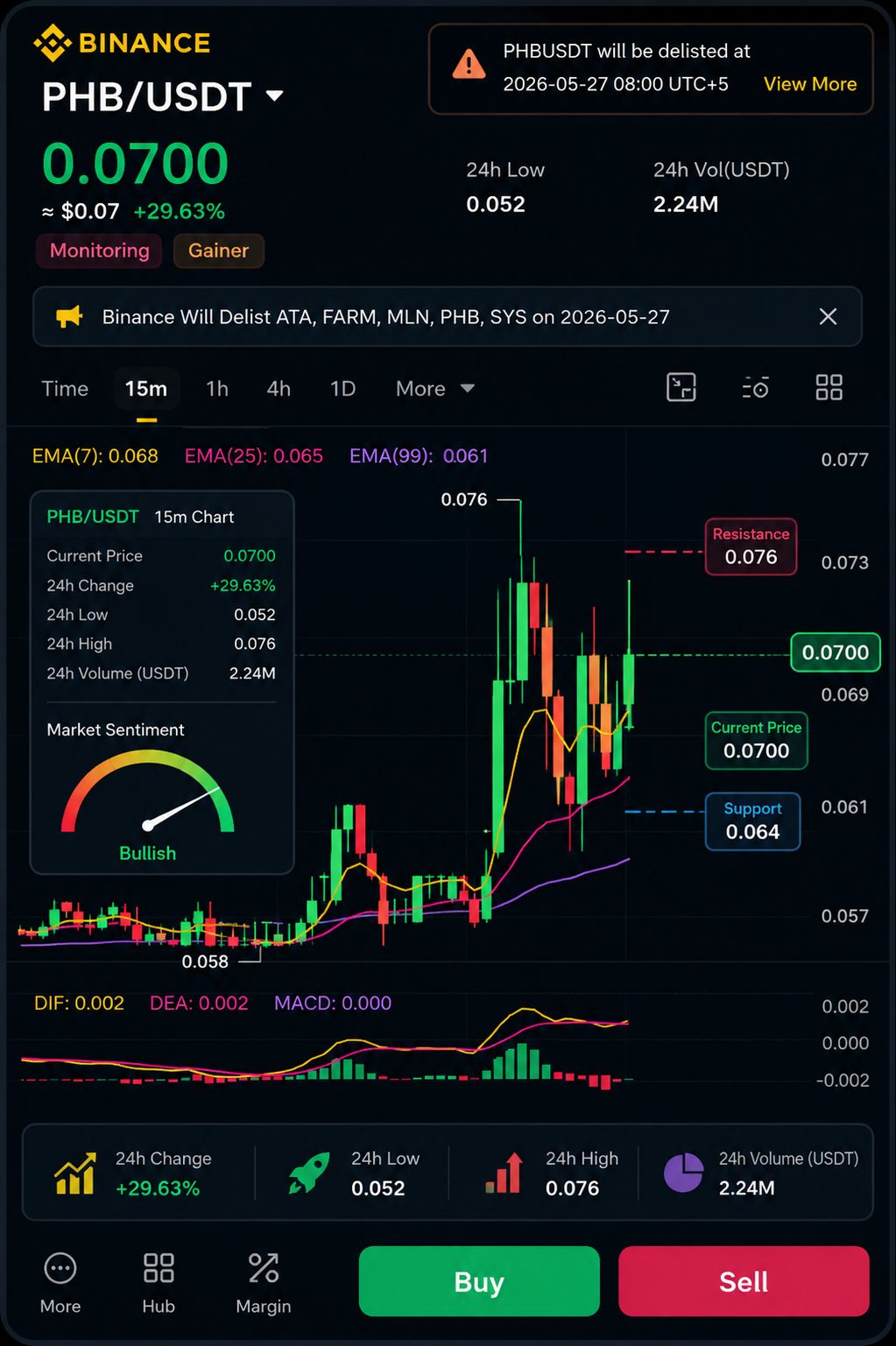Viewport: 896px width, 1346px height.
Task: Select the 1D interval tab
Action: pos(342,389)
